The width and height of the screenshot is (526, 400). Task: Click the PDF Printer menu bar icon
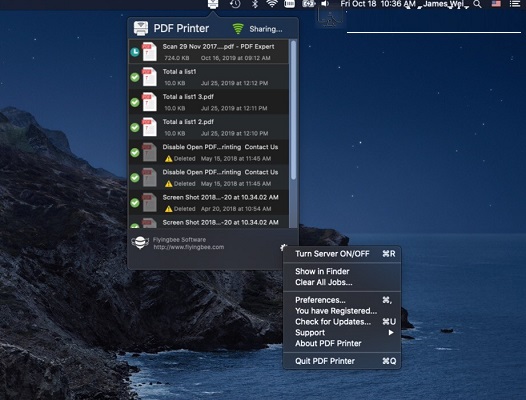click(x=213, y=4)
